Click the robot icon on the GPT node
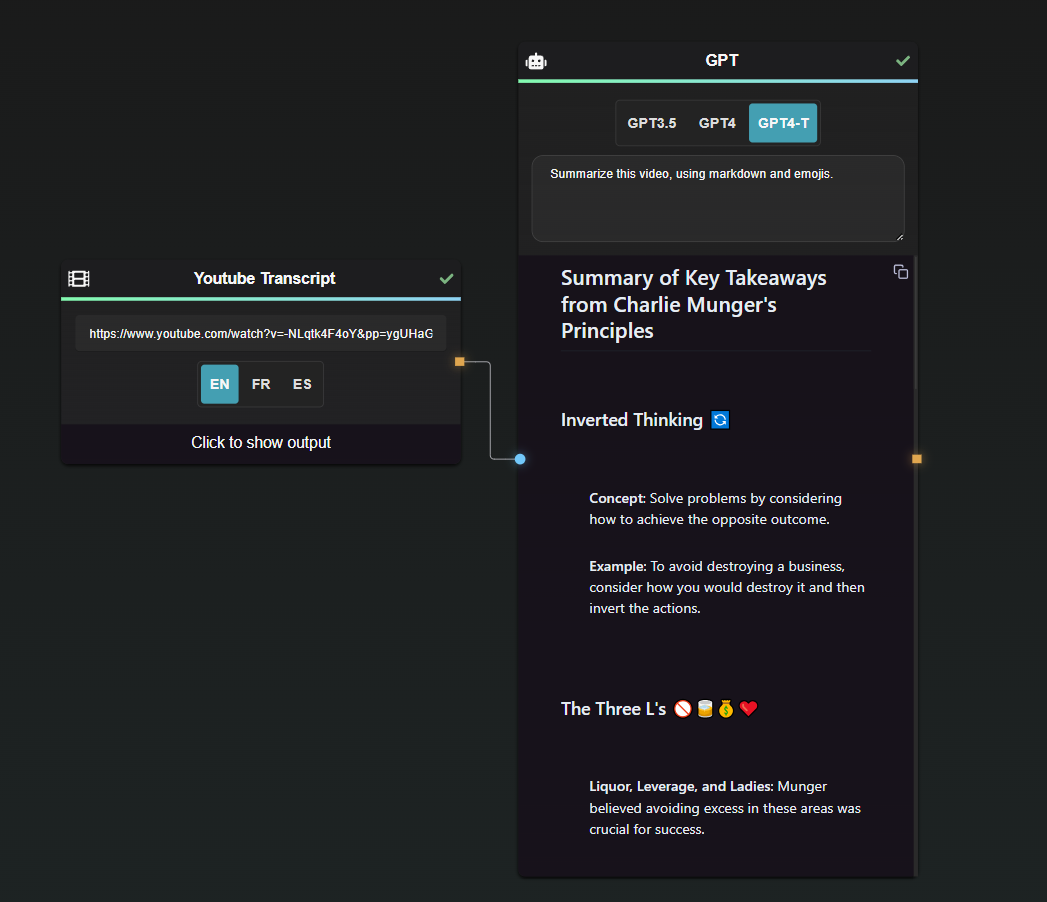 click(536, 60)
